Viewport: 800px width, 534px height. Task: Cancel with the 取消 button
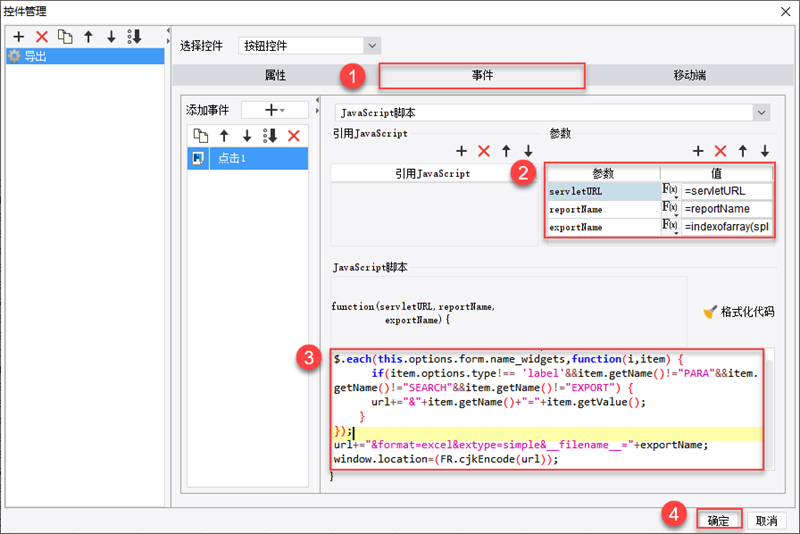(766, 520)
